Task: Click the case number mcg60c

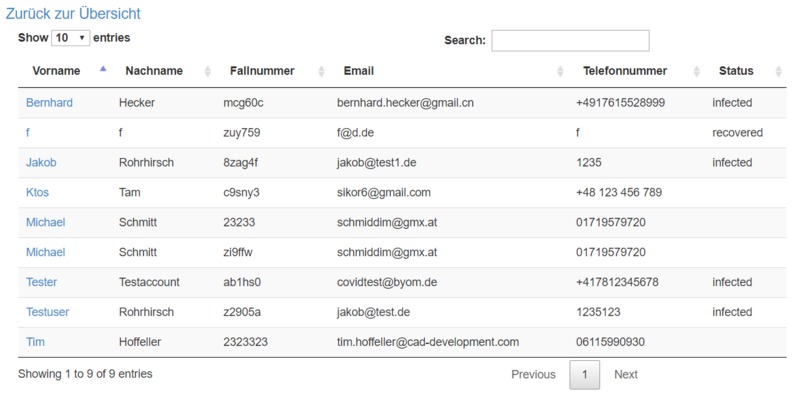Action: click(x=243, y=103)
